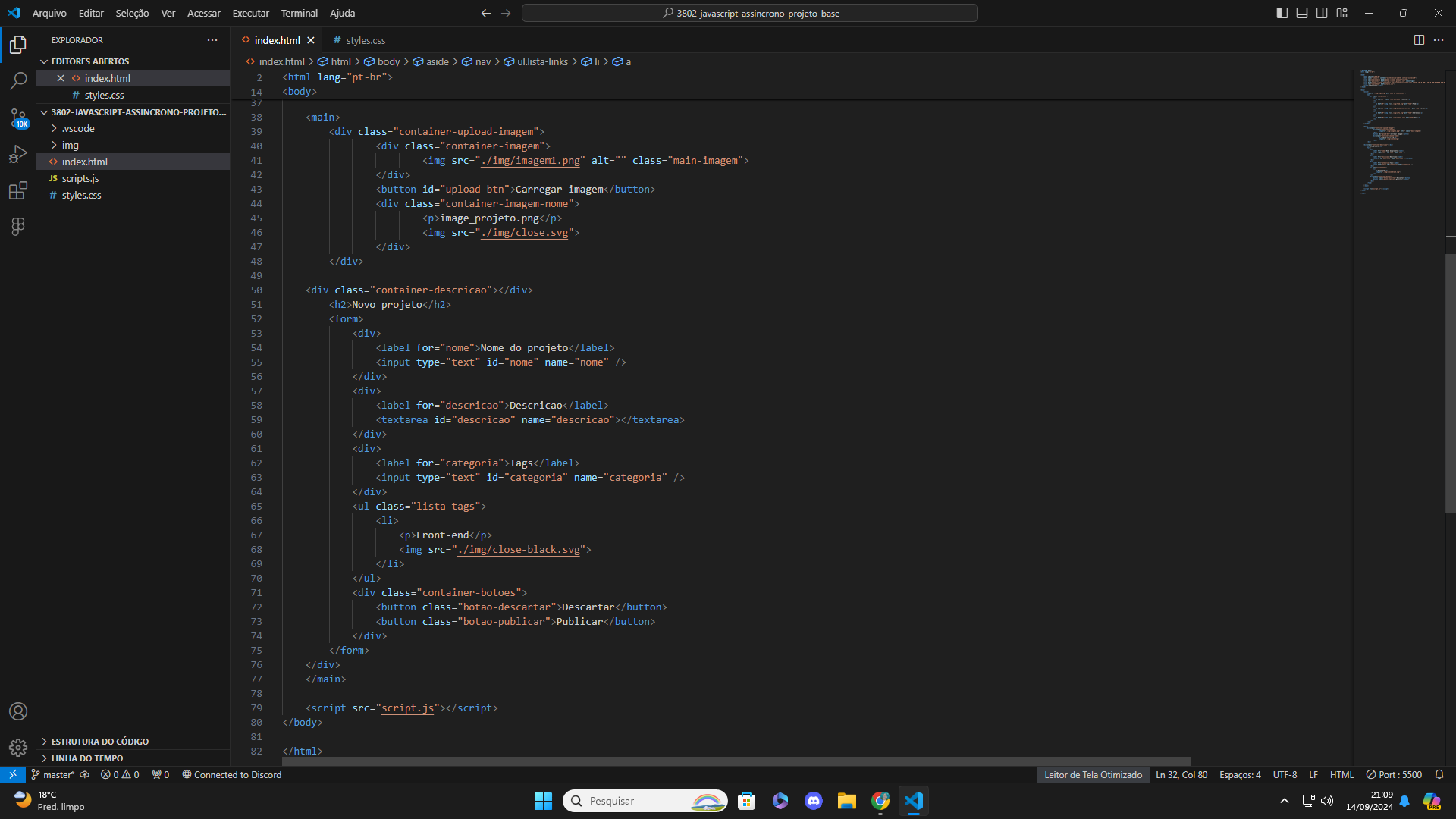Screen dimensions: 1456x819
Task: Collapse the 3802-JAVASCRIPT-ASSINCRONO-PROJETO folder section
Action: pyautogui.click(x=133, y=111)
